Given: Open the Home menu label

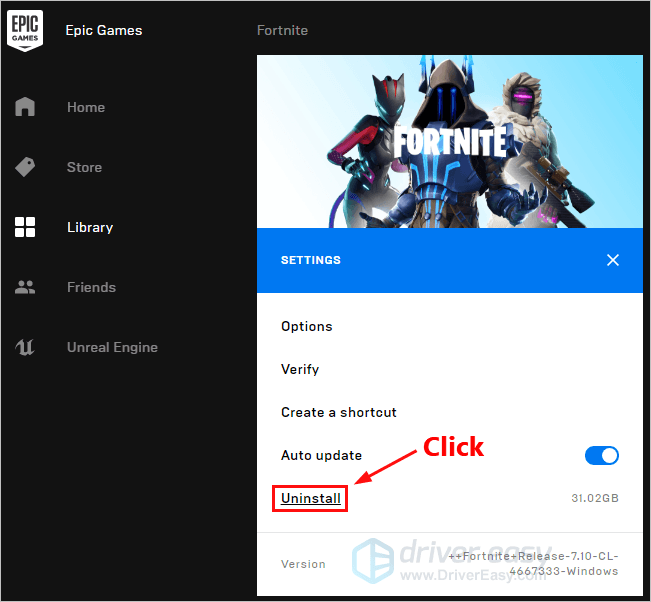Looking at the screenshot, I should (x=86, y=107).
